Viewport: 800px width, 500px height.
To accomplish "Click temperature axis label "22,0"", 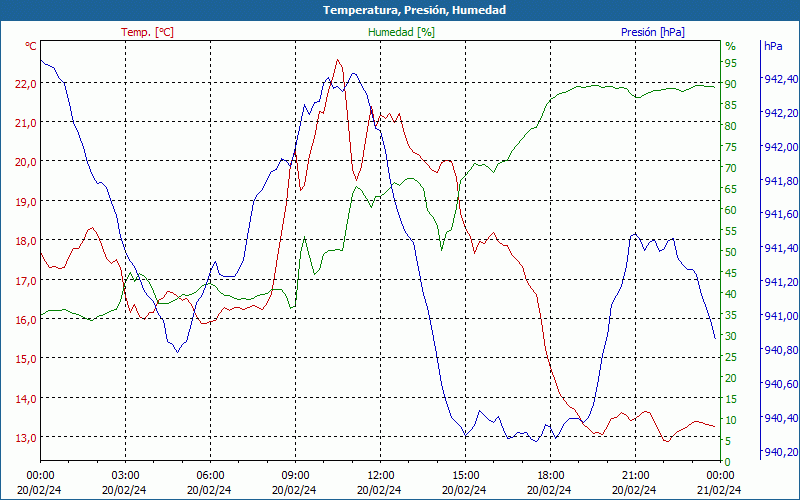I will click(26, 84).
